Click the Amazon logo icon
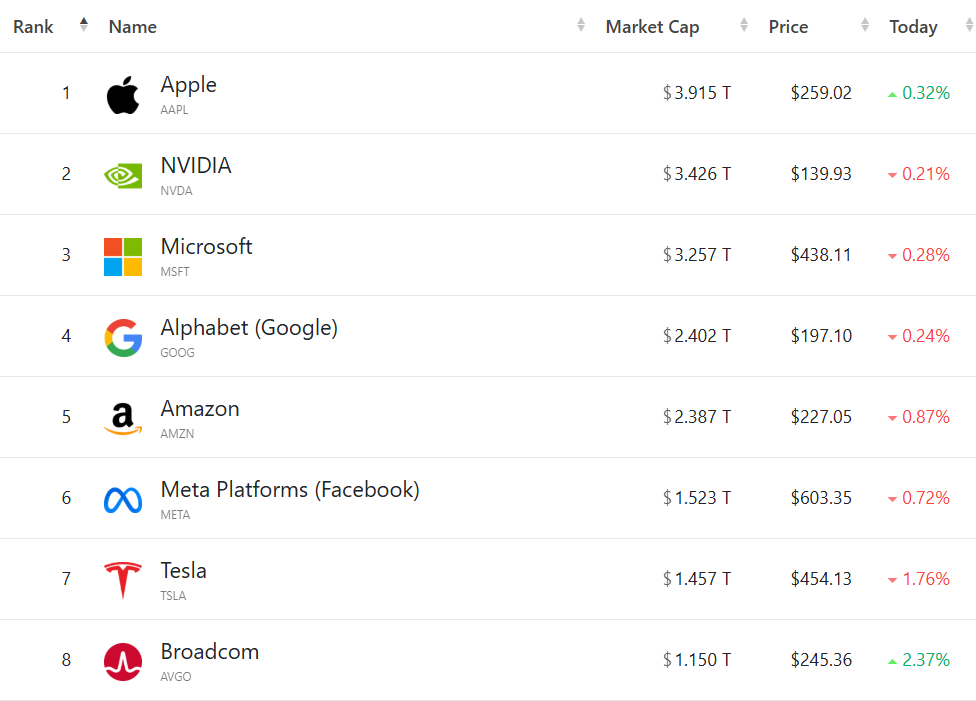 point(123,418)
